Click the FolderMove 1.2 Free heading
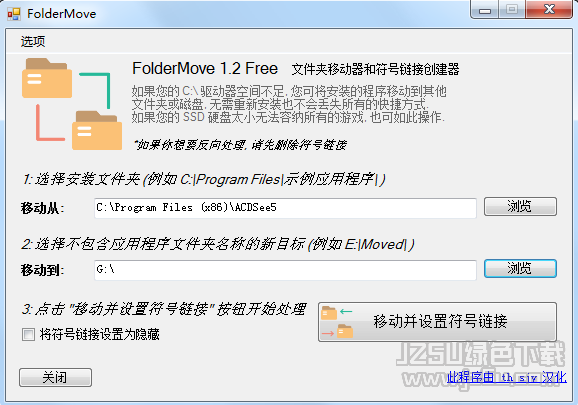The height and width of the screenshot is (405, 578). pos(205,69)
